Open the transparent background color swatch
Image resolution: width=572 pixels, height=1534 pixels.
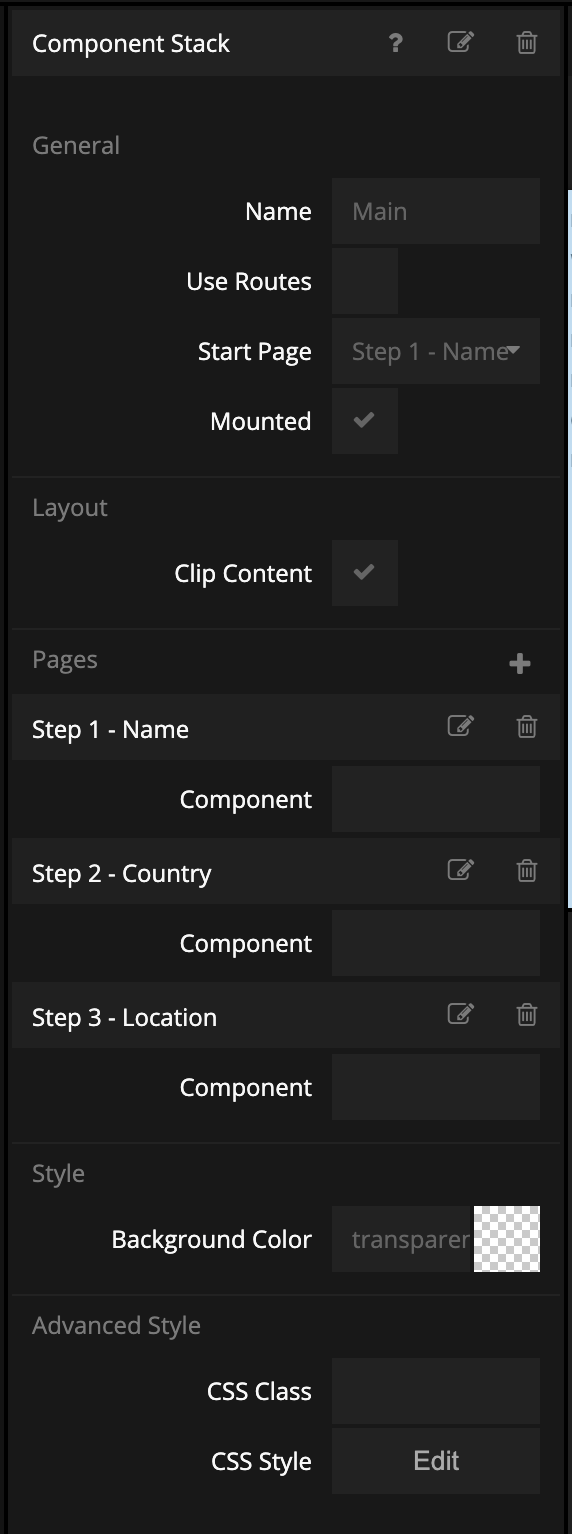507,1239
